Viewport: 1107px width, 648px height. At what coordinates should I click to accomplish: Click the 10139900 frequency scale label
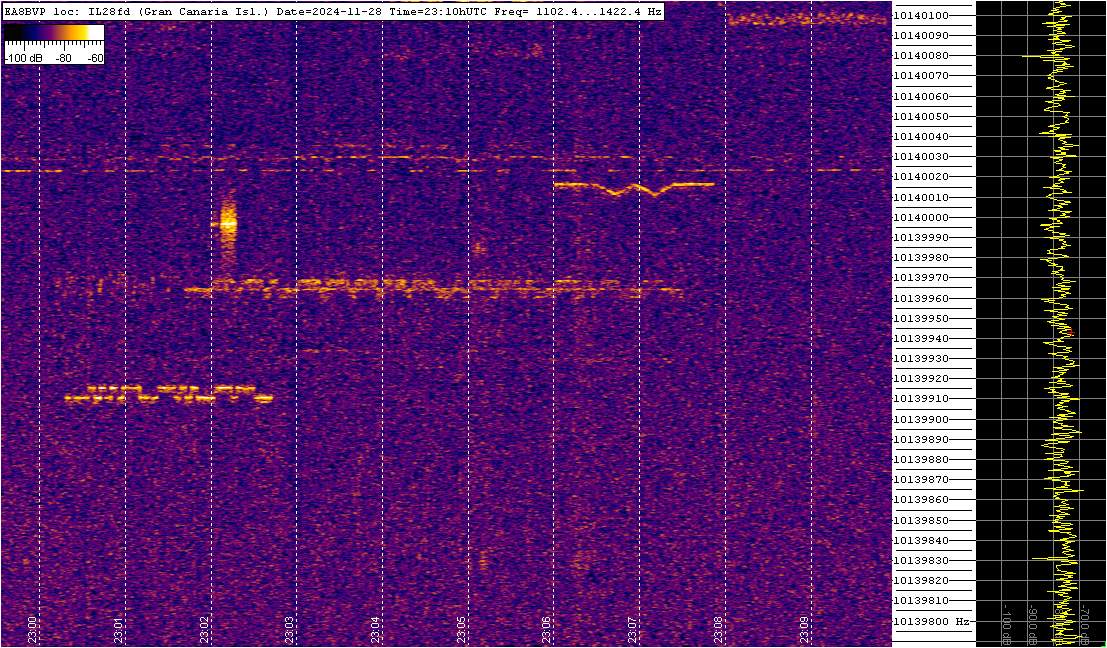click(x=921, y=419)
